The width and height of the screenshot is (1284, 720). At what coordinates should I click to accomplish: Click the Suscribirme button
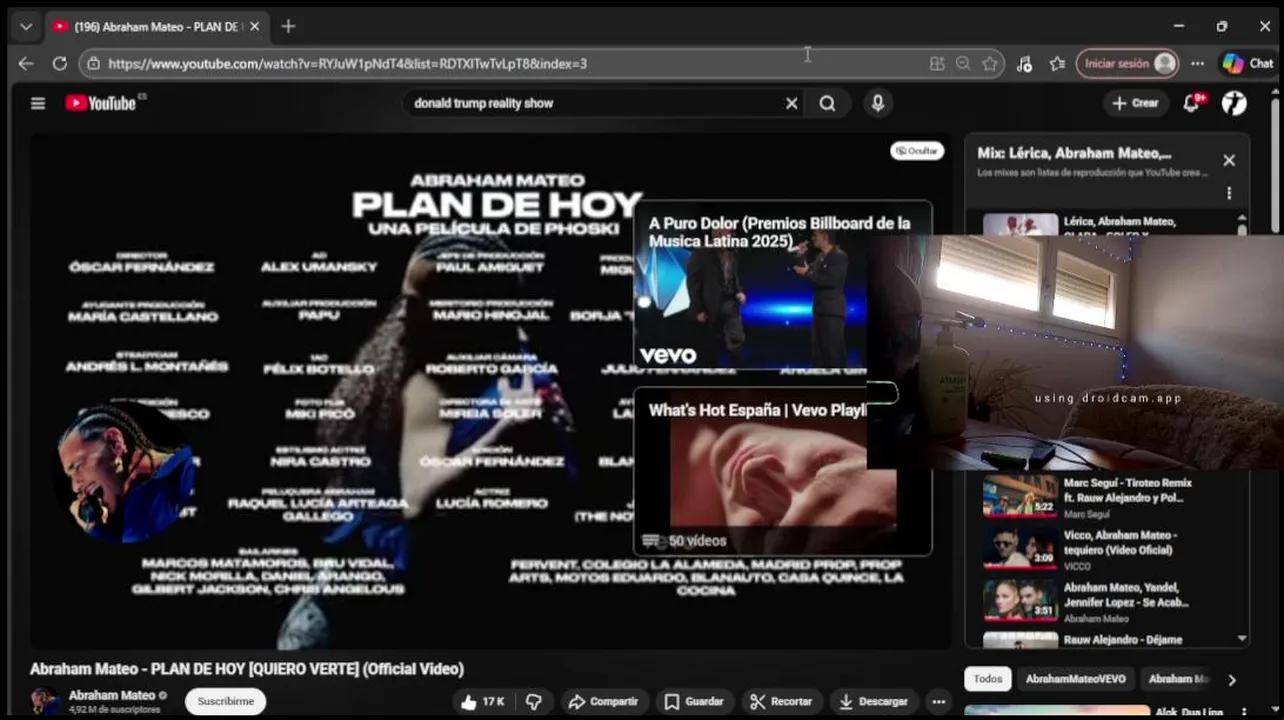pyautogui.click(x=226, y=701)
